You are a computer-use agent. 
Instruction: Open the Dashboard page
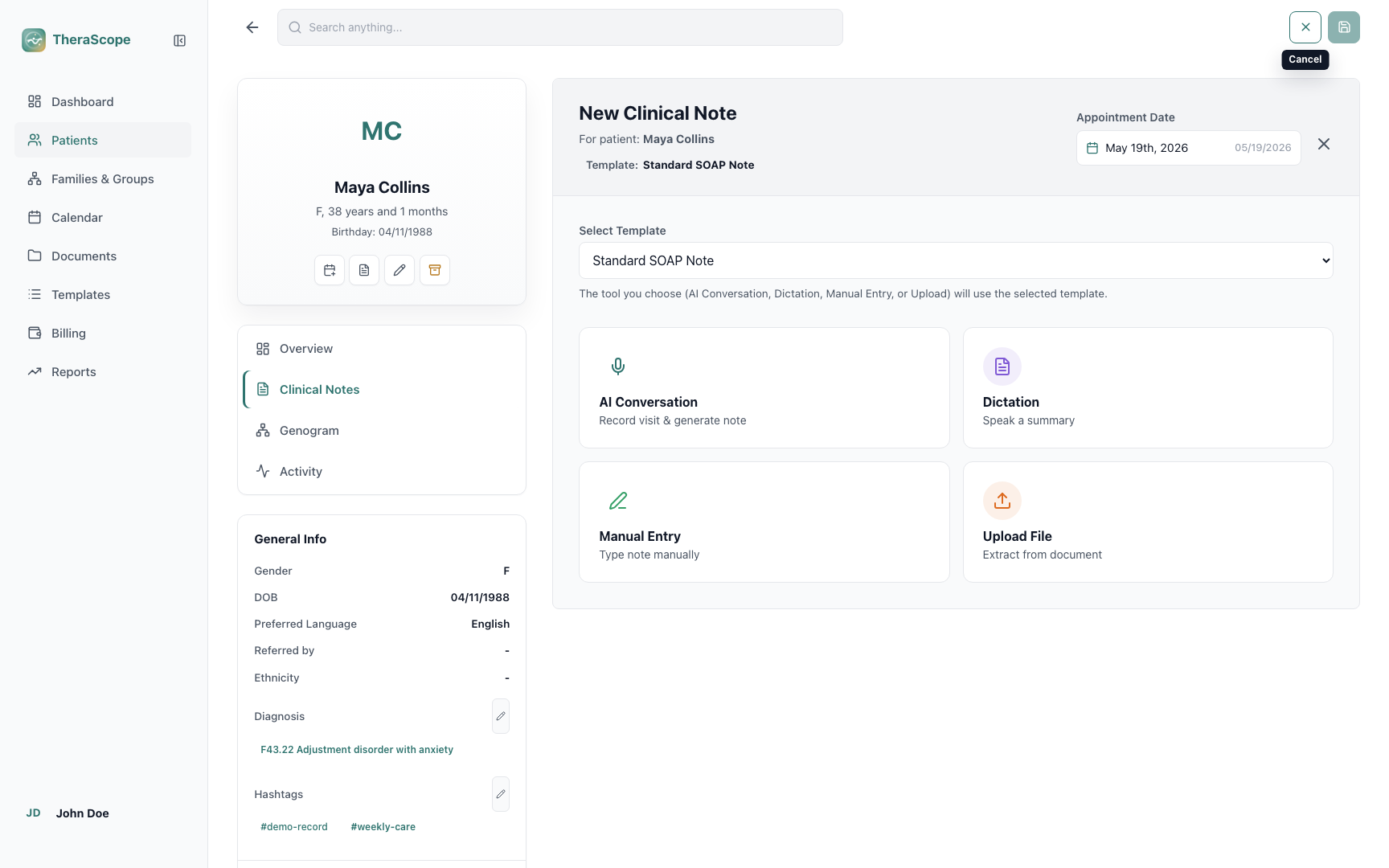coord(103,101)
